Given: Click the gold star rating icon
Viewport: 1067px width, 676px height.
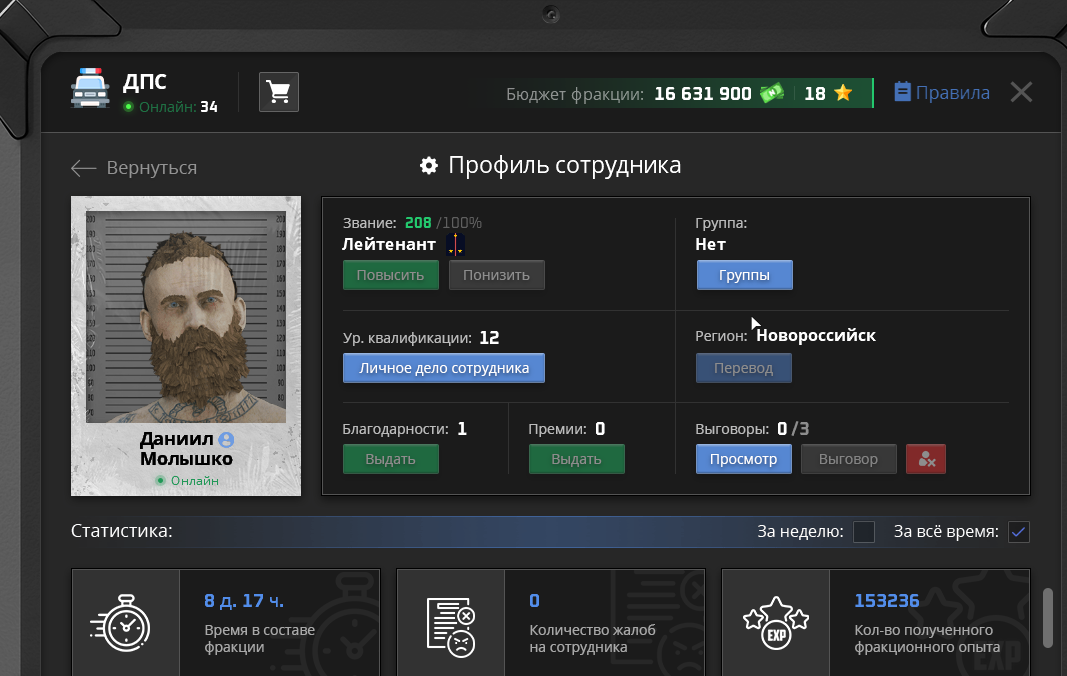Looking at the screenshot, I should pos(842,93).
